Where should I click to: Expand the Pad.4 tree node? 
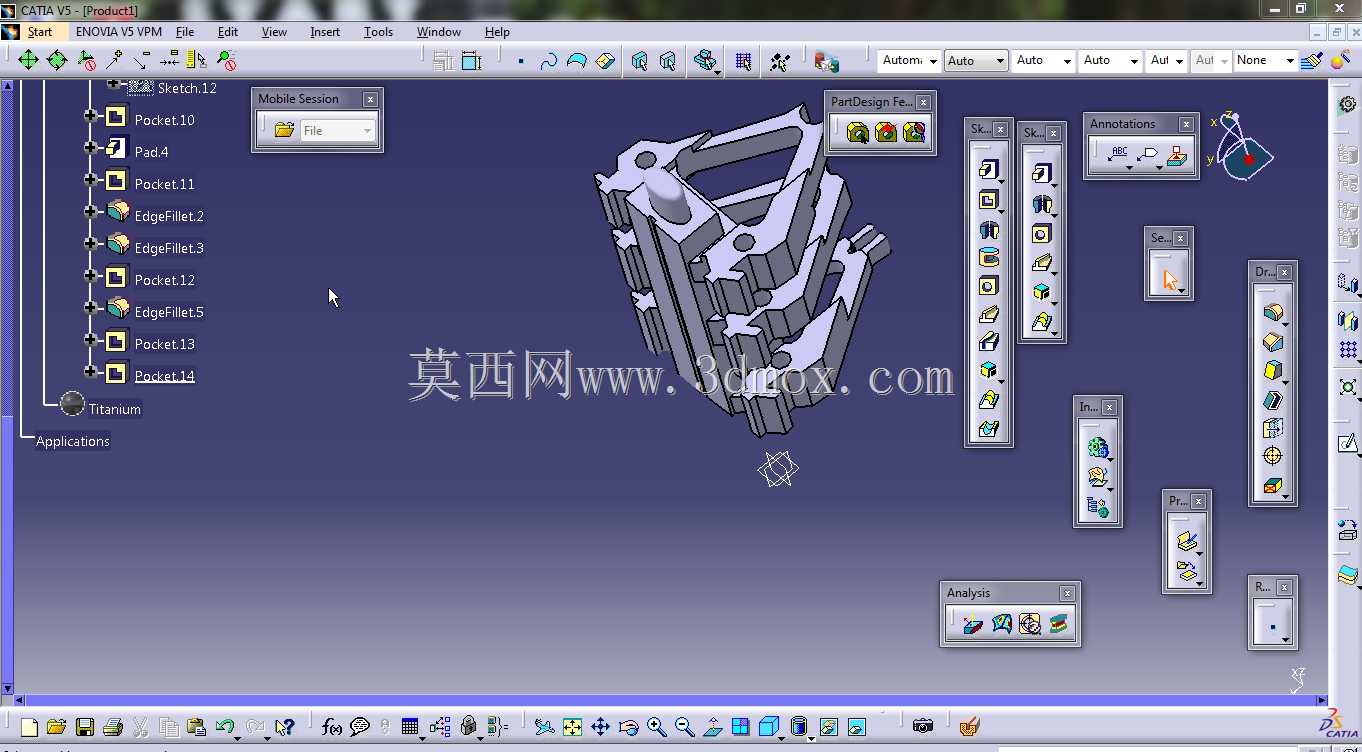point(91,148)
